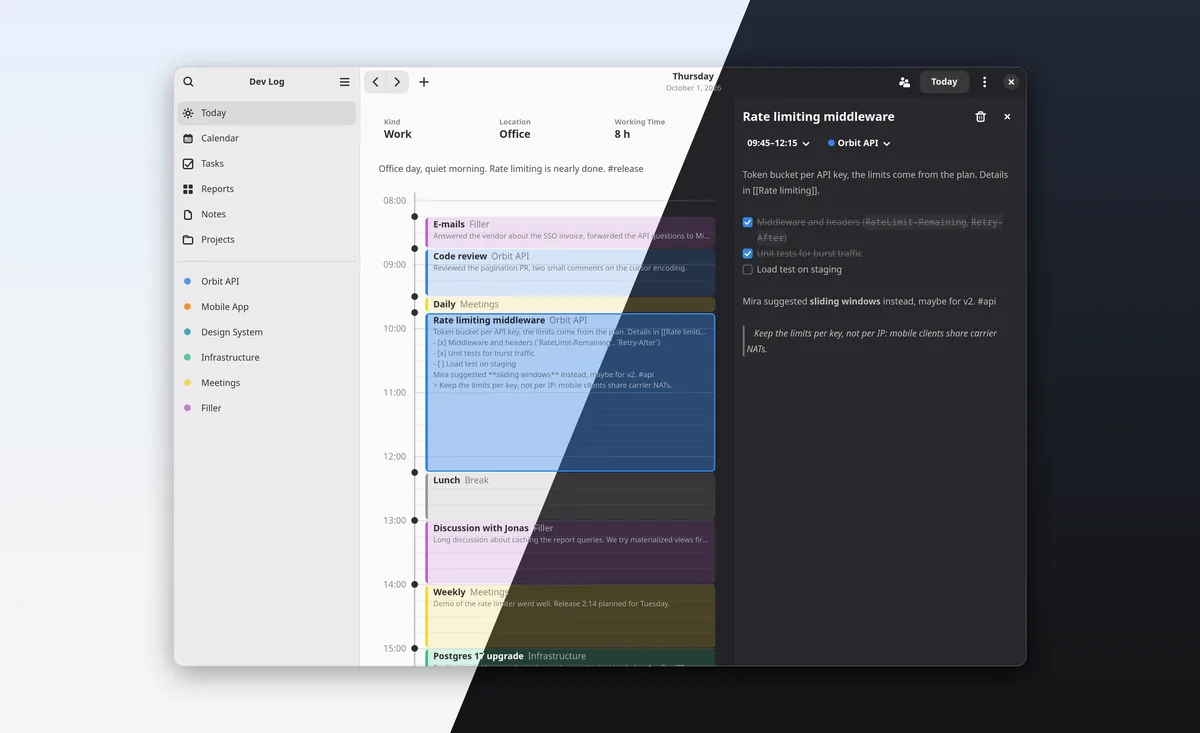1200x733 pixels.
Task: Click the calendar icon in the sidebar
Action: 188,138
